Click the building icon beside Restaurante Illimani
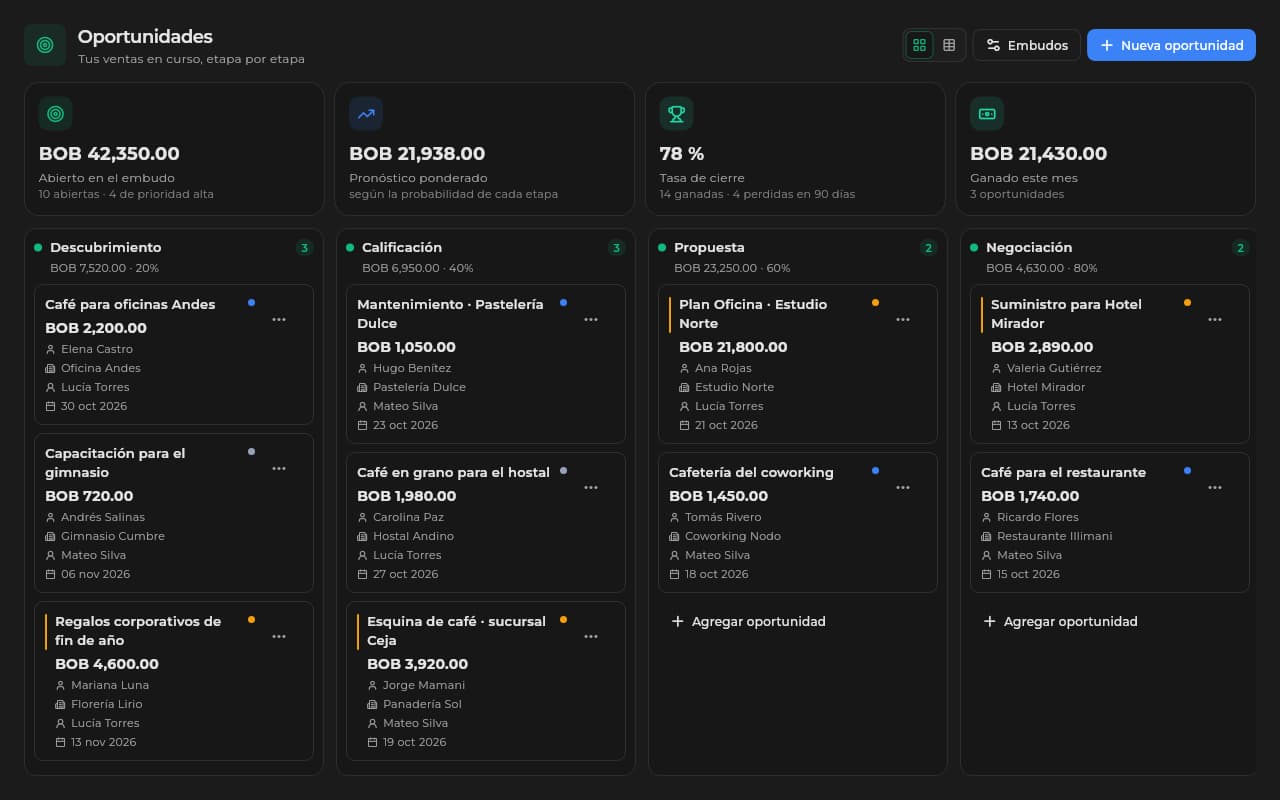Viewport: 1280px width, 800px height. pyautogui.click(x=986, y=536)
